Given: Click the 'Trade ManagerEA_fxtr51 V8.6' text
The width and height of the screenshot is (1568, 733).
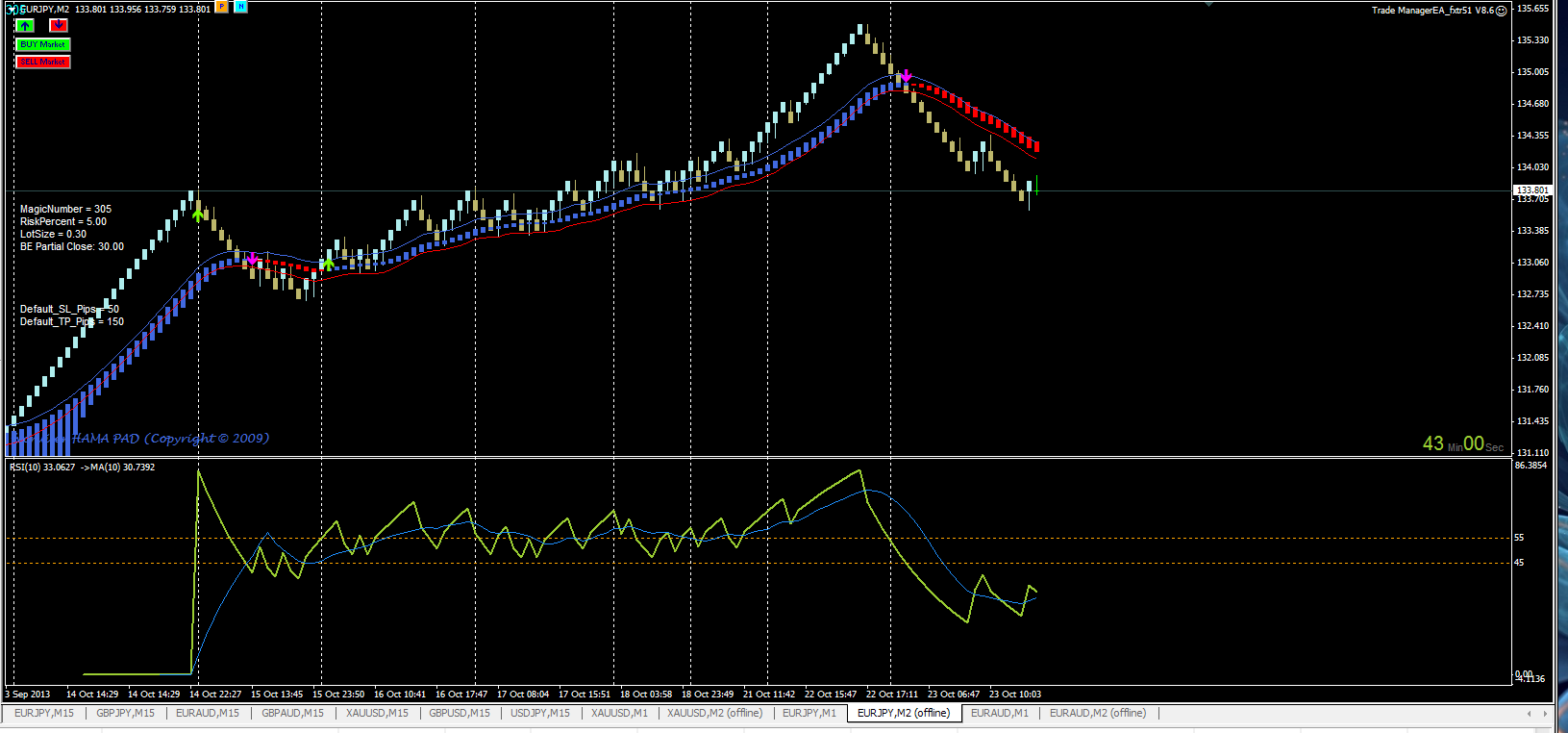Looking at the screenshot, I should point(1432,11).
